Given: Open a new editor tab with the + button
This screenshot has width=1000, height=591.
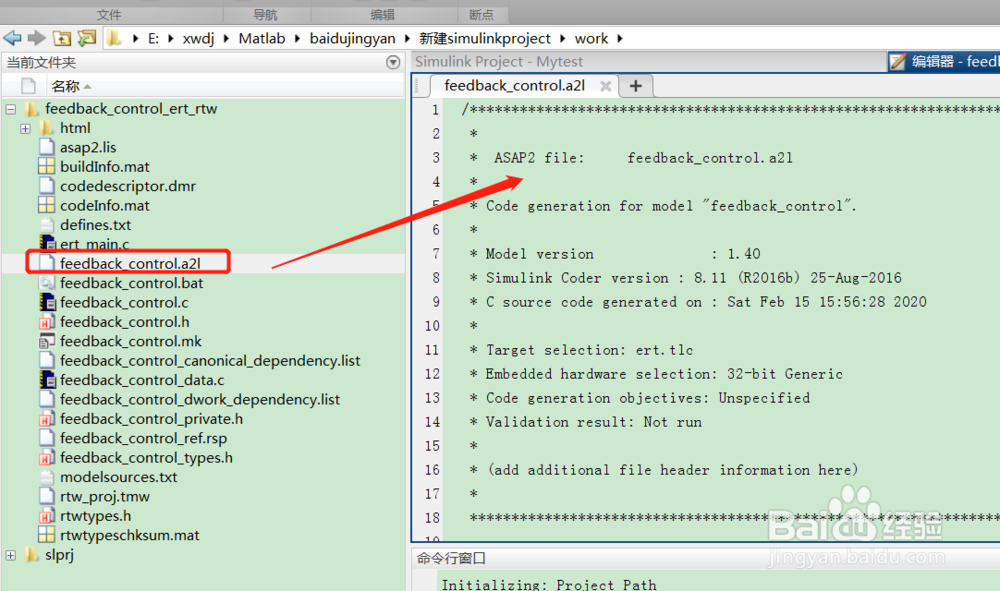Looking at the screenshot, I should tap(636, 87).
